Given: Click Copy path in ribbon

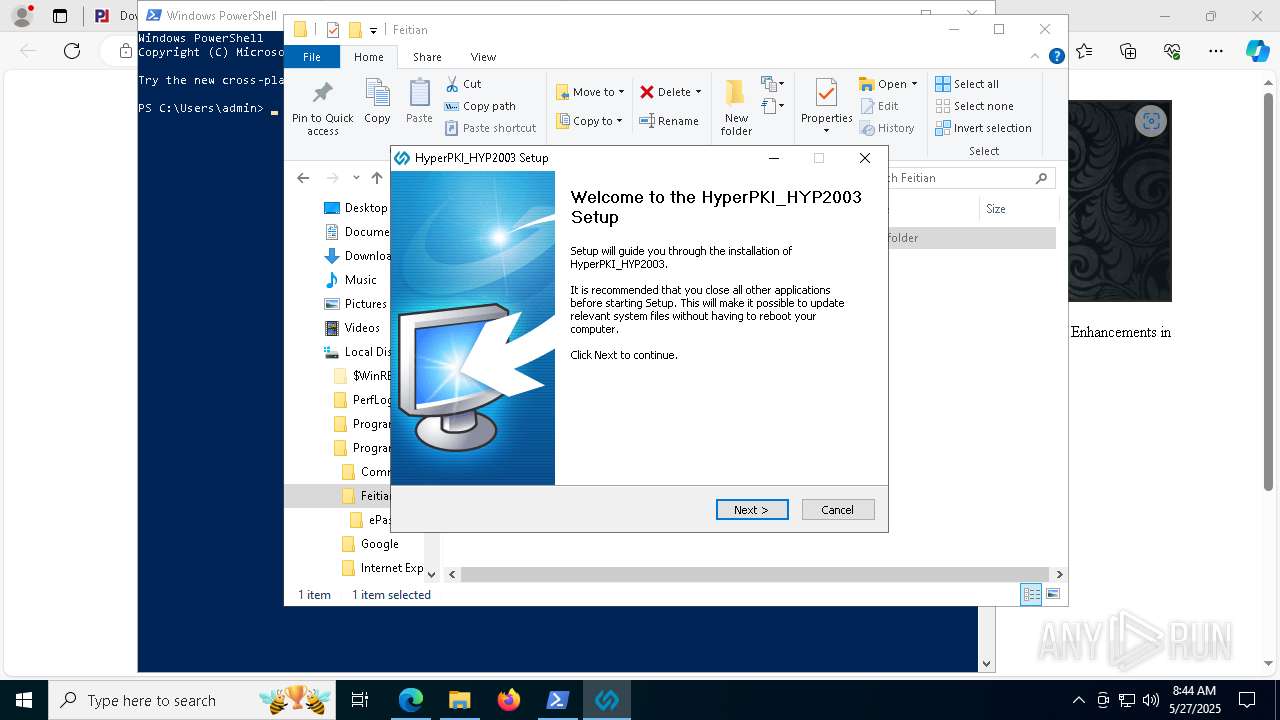Looking at the screenshot, I should point(480,106).
